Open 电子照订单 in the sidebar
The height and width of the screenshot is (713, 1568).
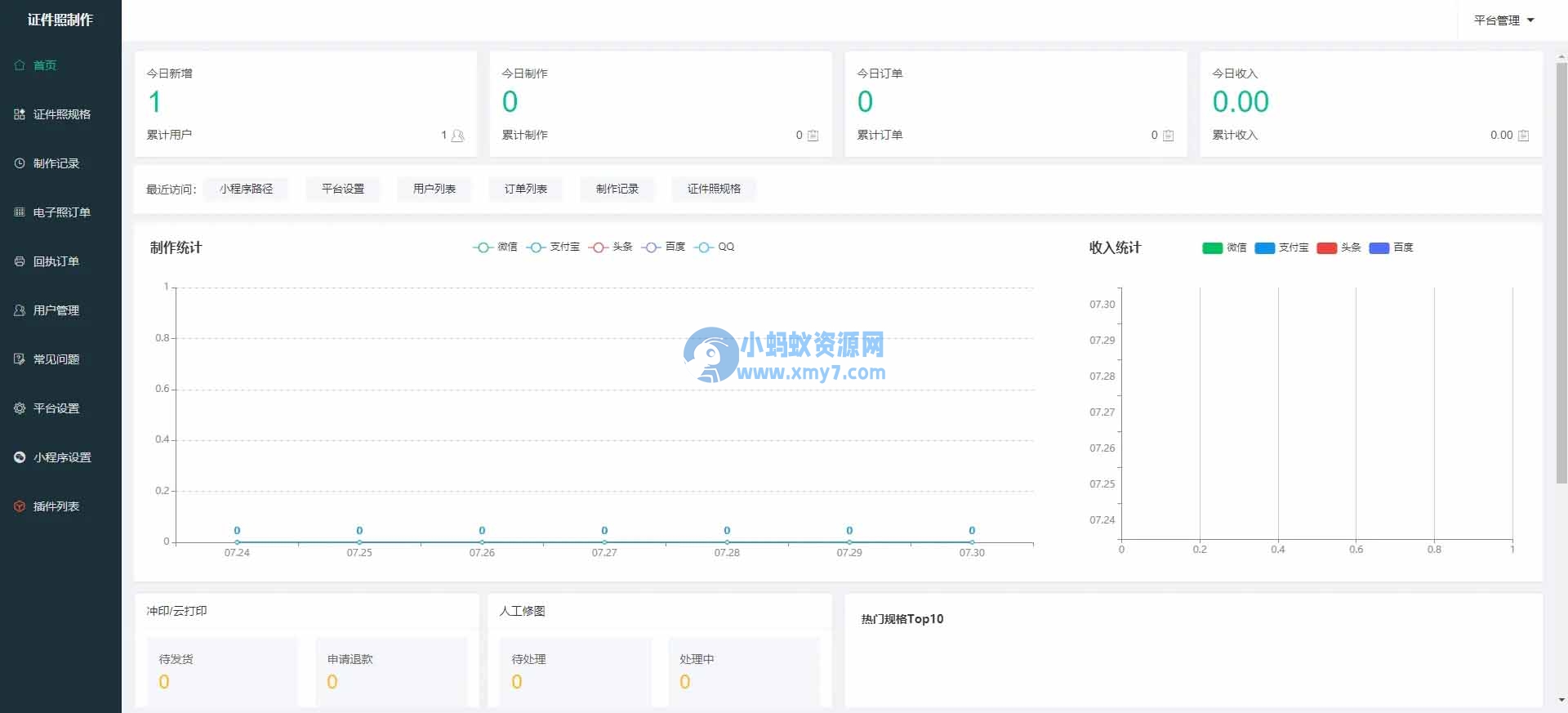tap(60, 212)
